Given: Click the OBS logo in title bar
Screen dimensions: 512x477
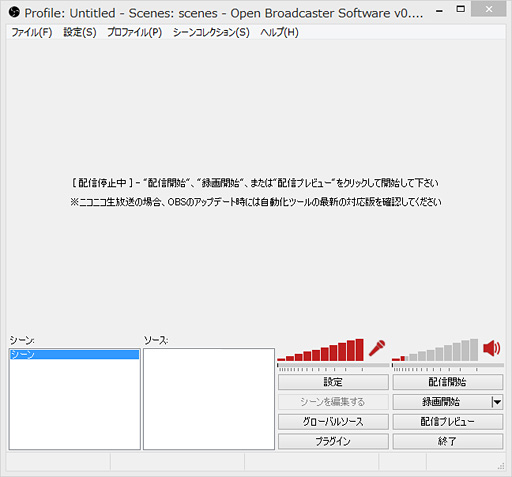Looking at the screenshot, I should [x=14, y=13].
